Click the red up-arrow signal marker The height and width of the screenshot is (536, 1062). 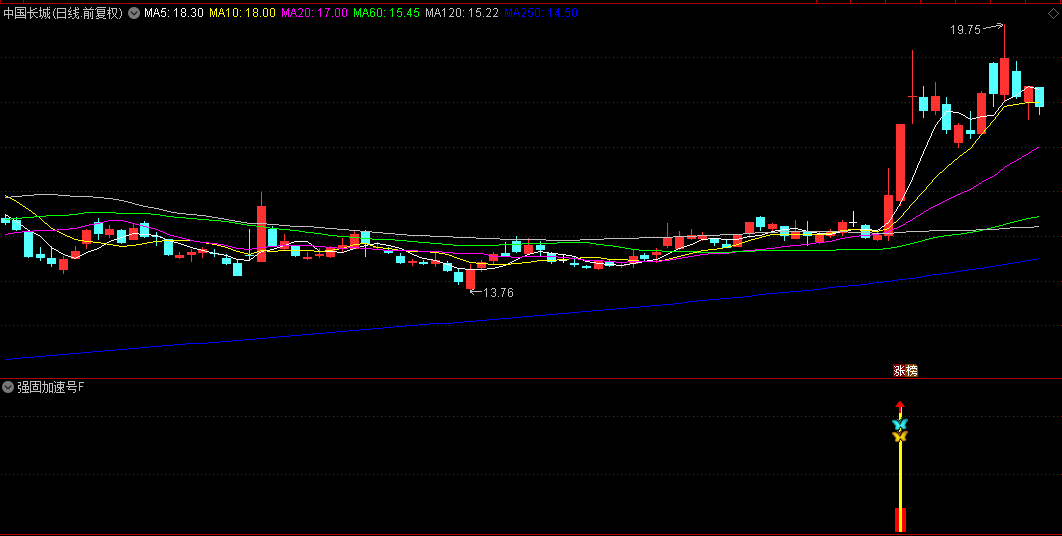coord(899,407)
